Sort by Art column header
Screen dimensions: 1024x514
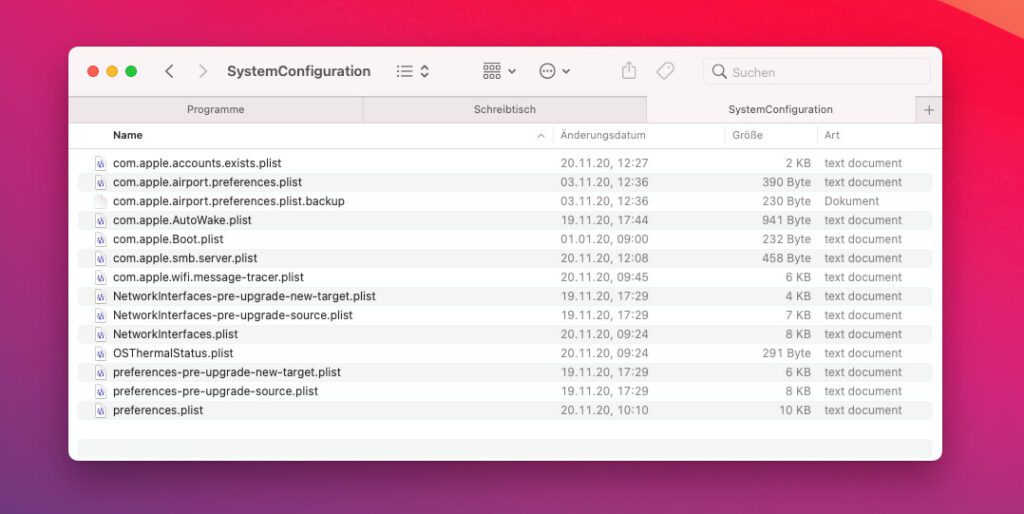click(832, 135)
